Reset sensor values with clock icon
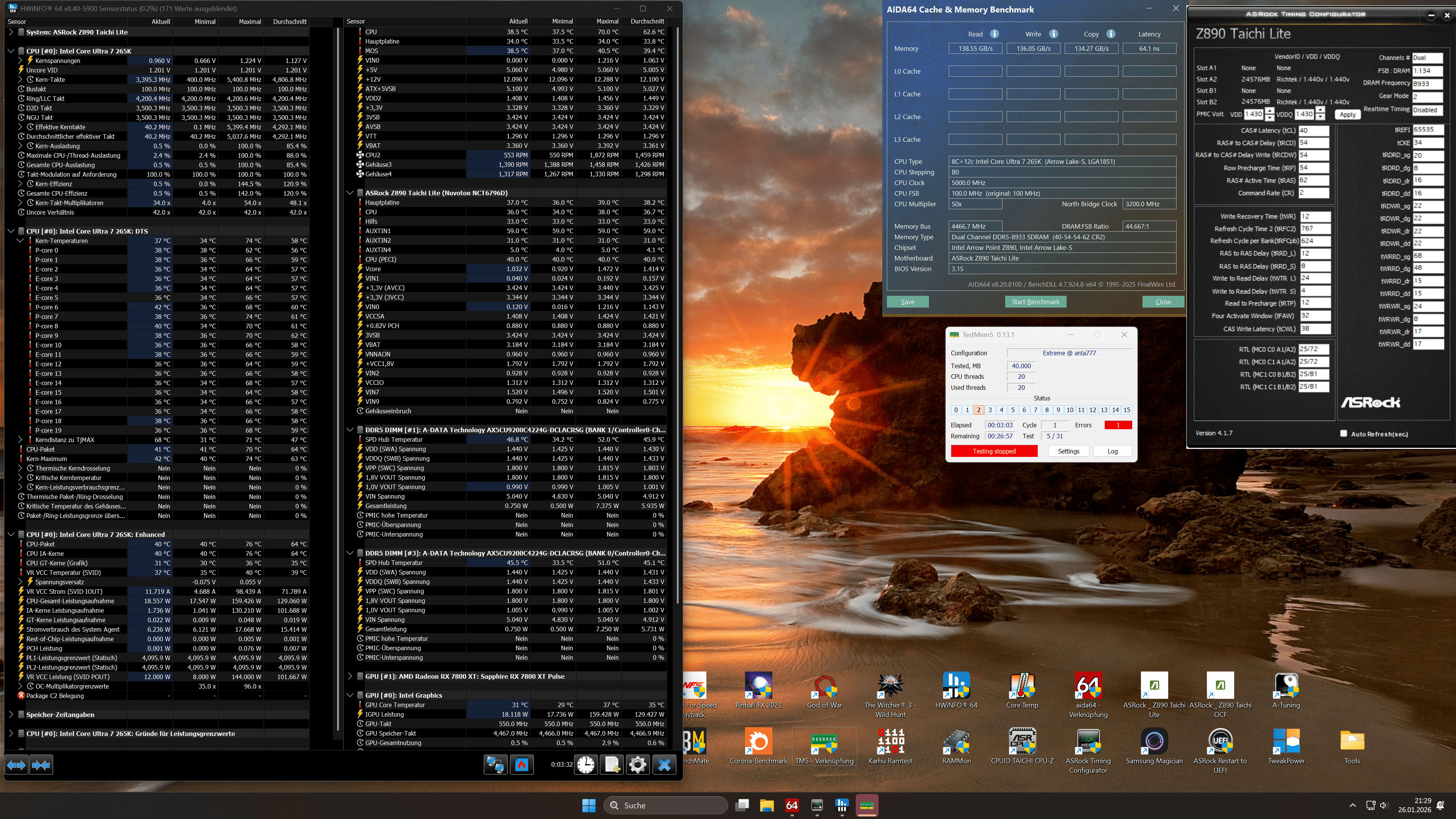1456x819 pixels. 586,765
